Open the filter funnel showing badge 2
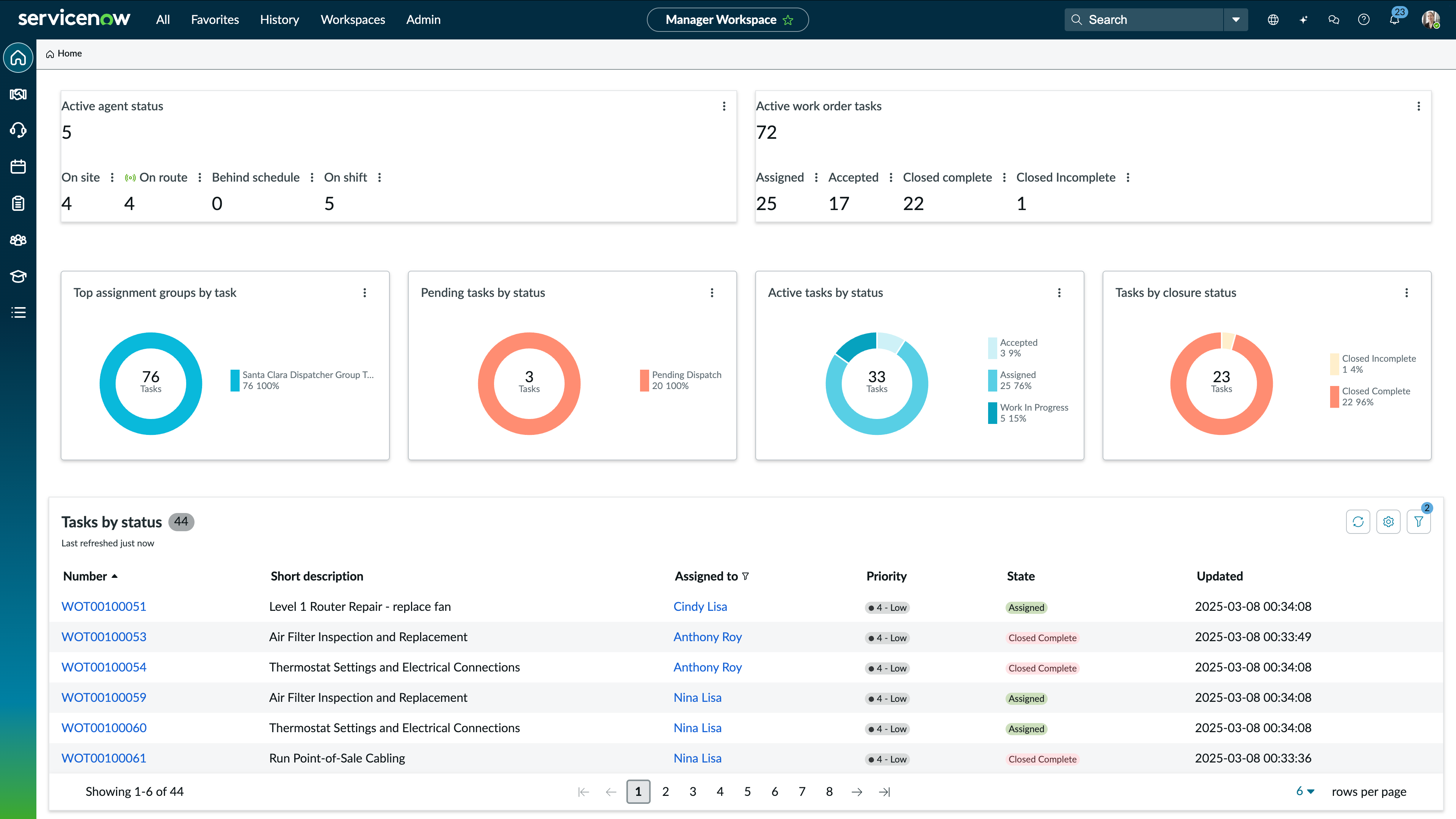 click(x=1419, y=521)
